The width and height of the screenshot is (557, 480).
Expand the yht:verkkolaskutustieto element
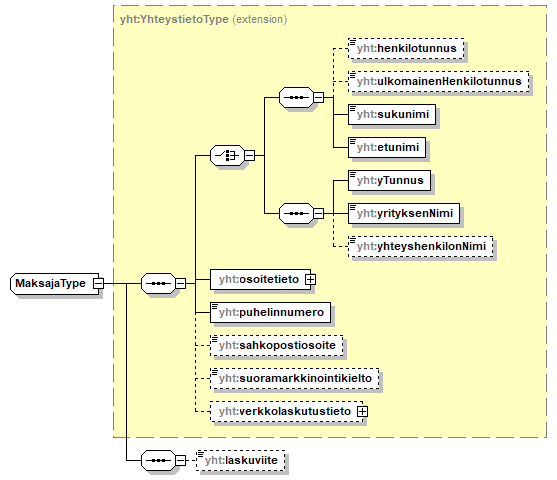362,411
